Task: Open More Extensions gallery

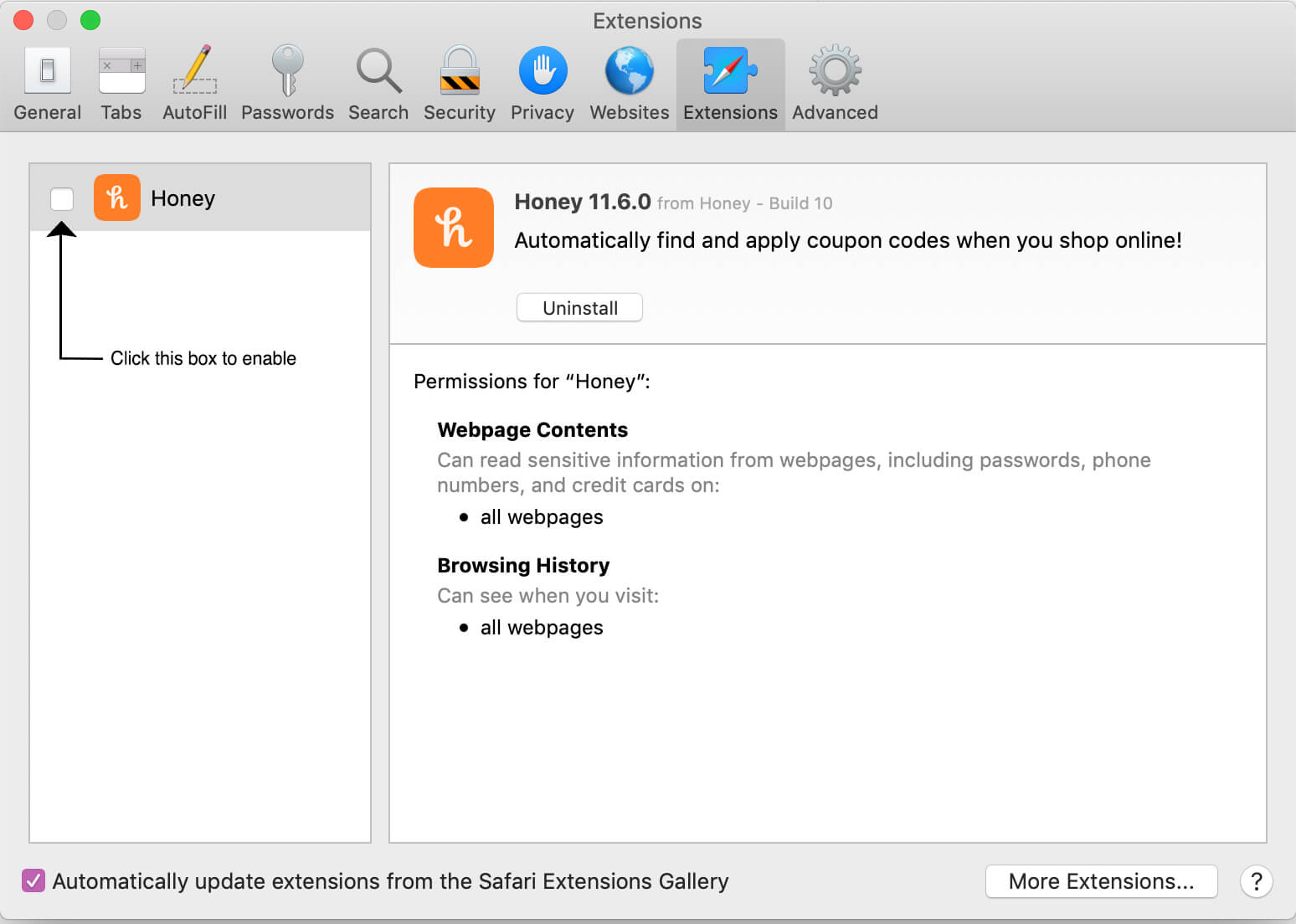Action: pos(1101,881)
